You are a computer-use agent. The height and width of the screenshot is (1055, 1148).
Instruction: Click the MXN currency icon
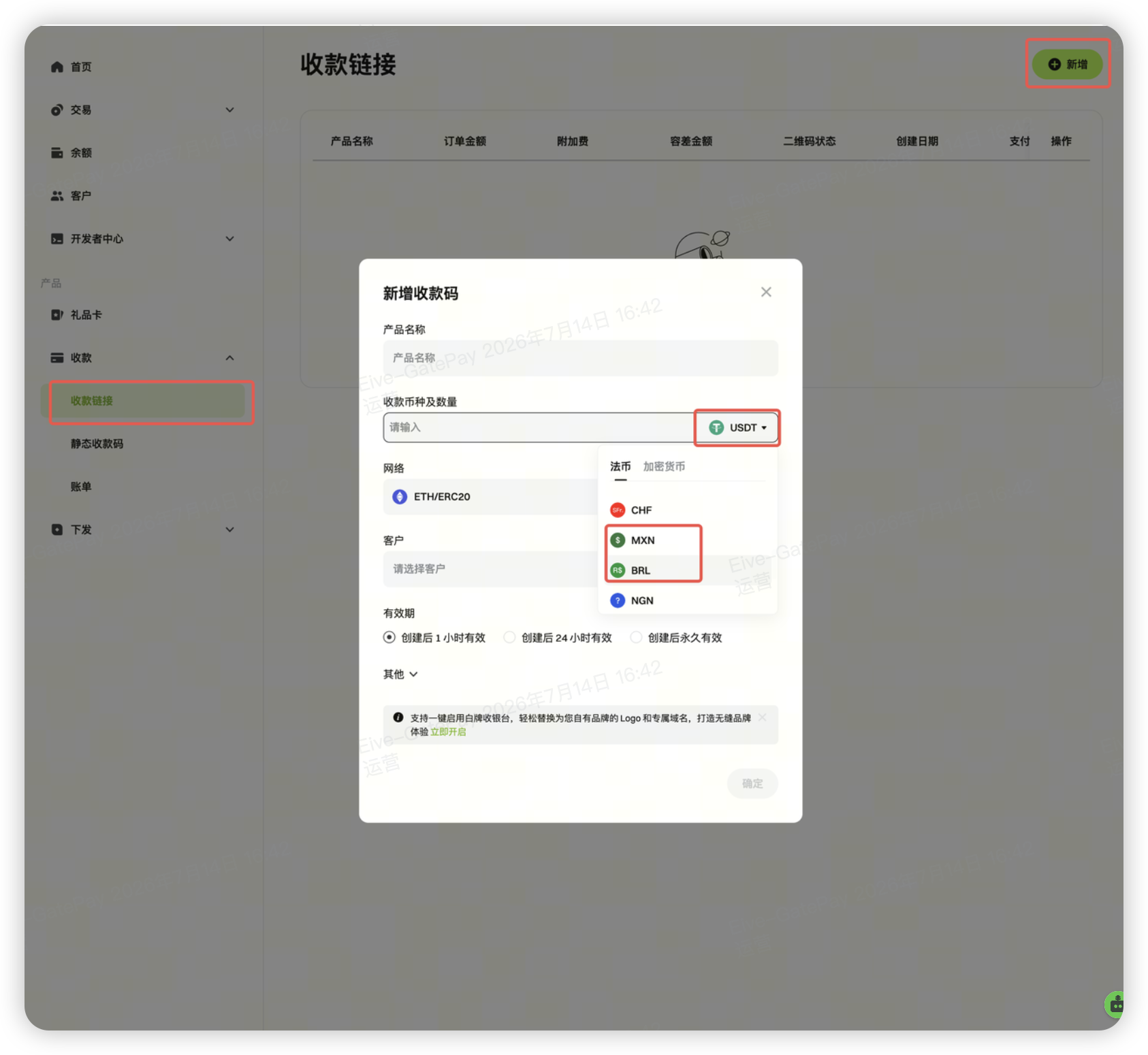click(x=618, y=540)
